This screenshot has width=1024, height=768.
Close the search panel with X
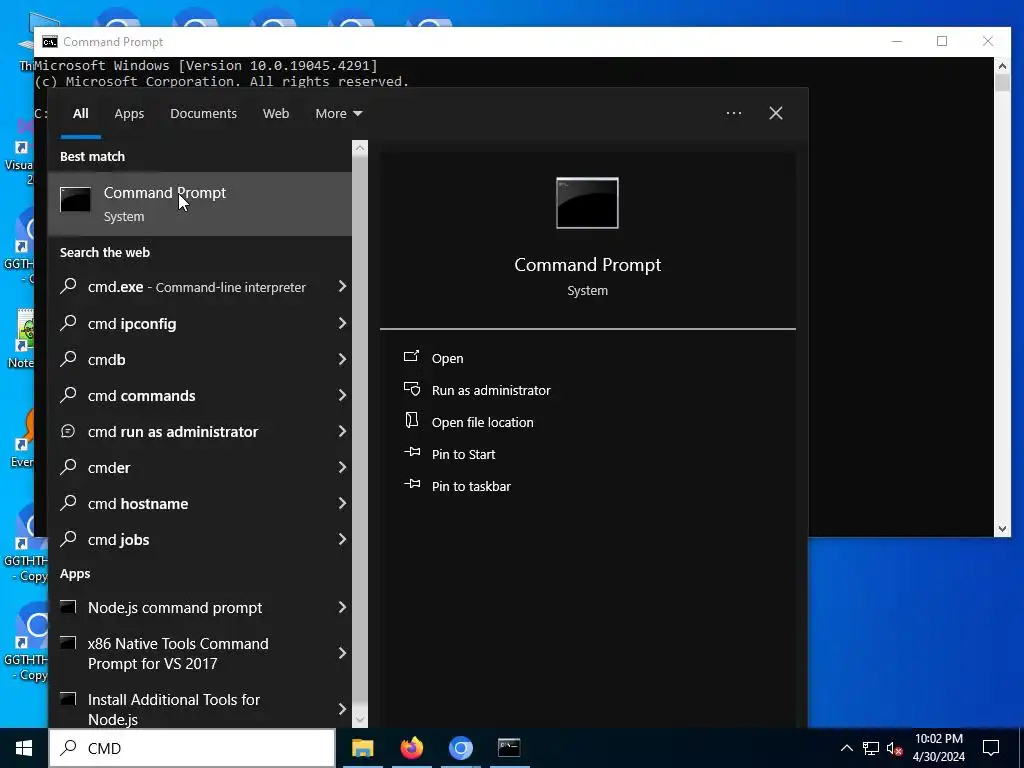pyautogui.click(x=776, y=114)
